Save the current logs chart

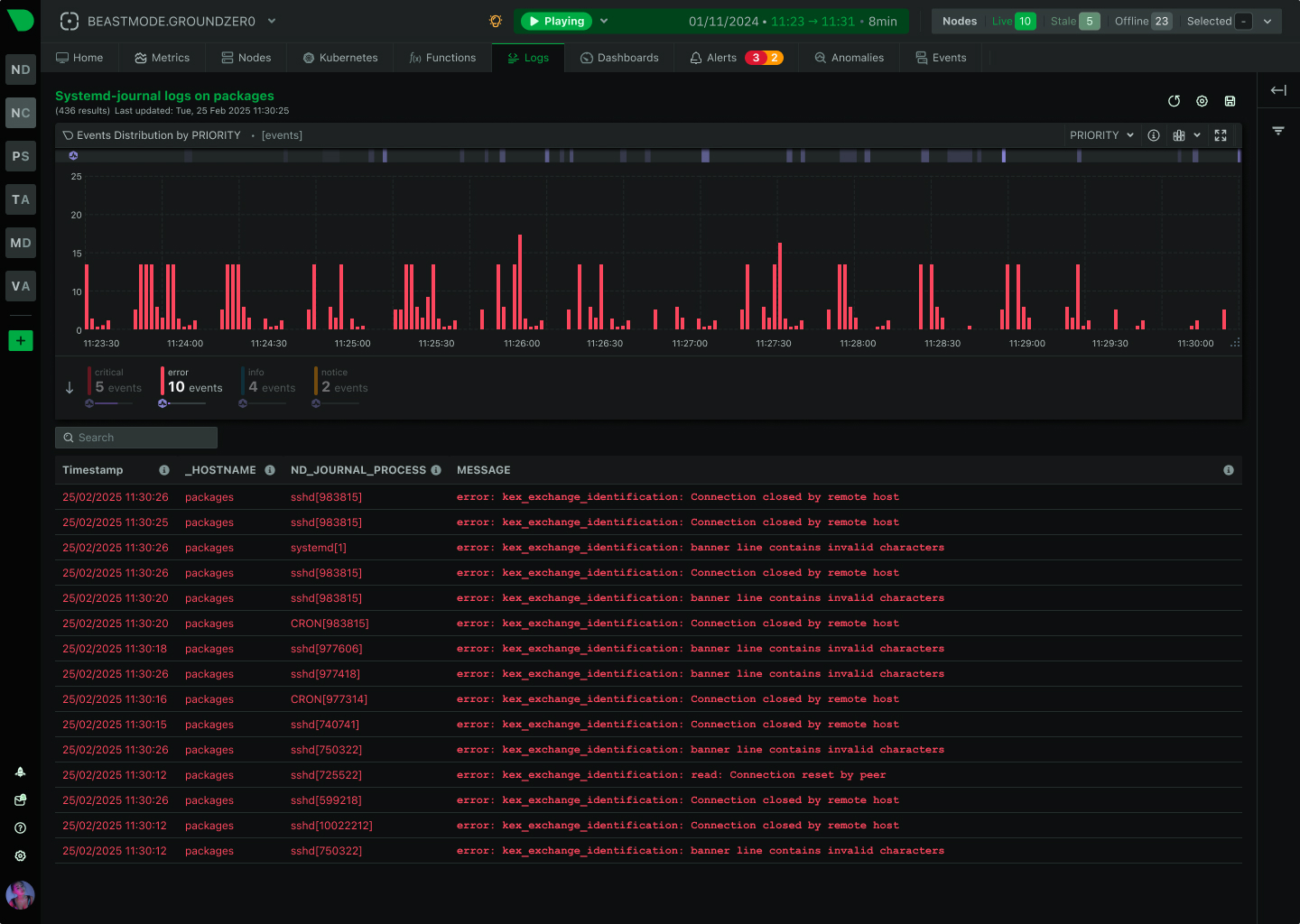pyautogui.click(x=1230, y=101)
